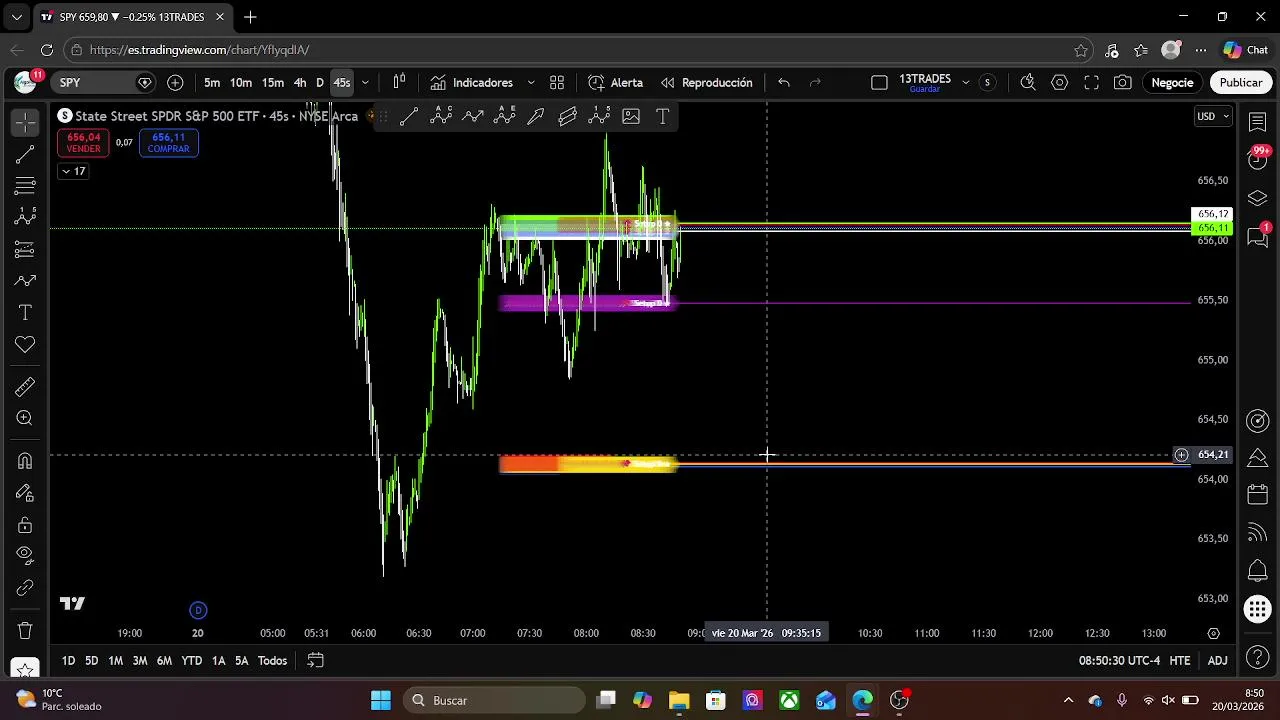Expand the collapsed 17 indicators list
1280x720 pixels.
pyautogui.click(x=73, y=172)
